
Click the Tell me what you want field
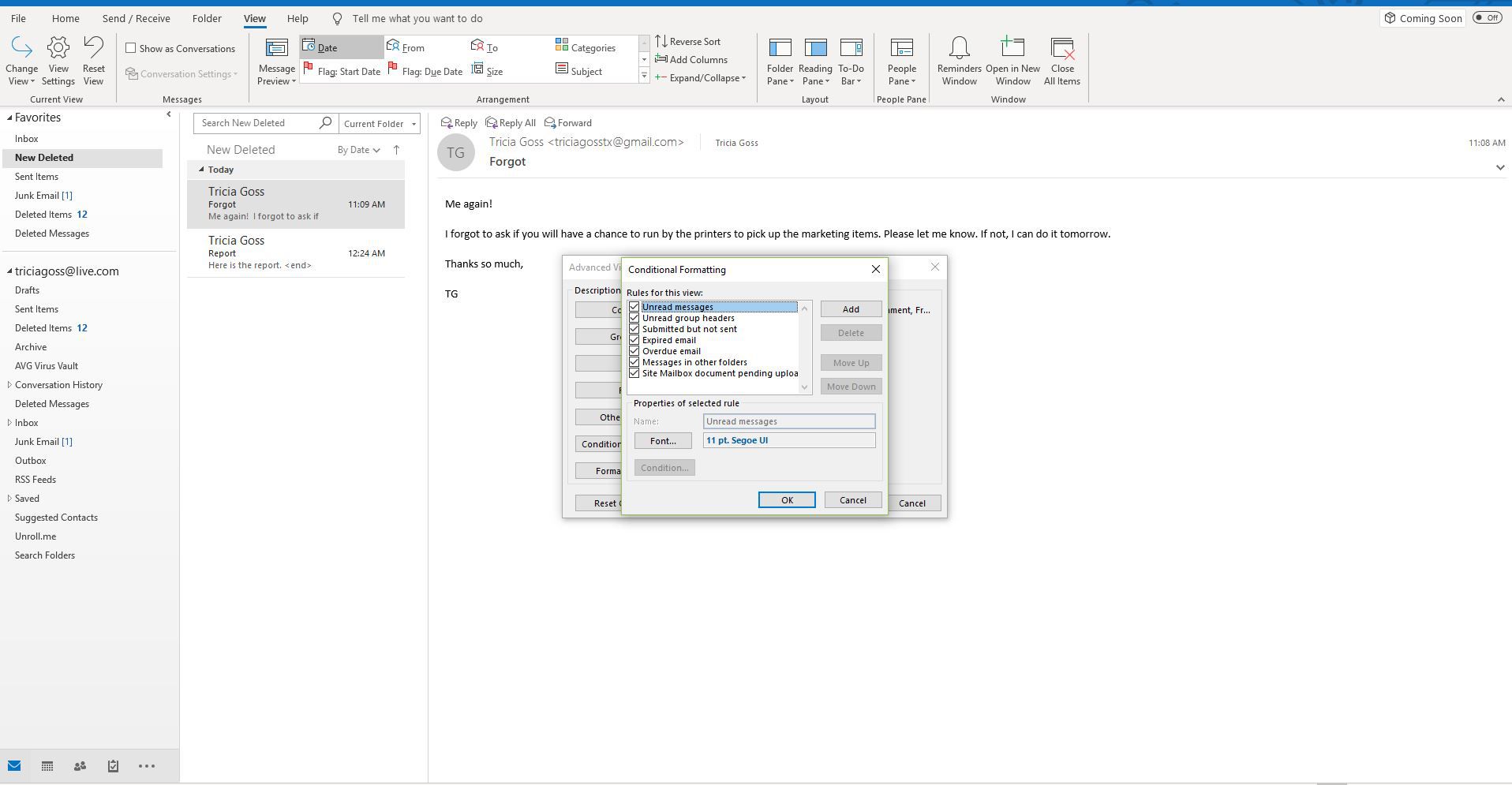coord(417,18)
